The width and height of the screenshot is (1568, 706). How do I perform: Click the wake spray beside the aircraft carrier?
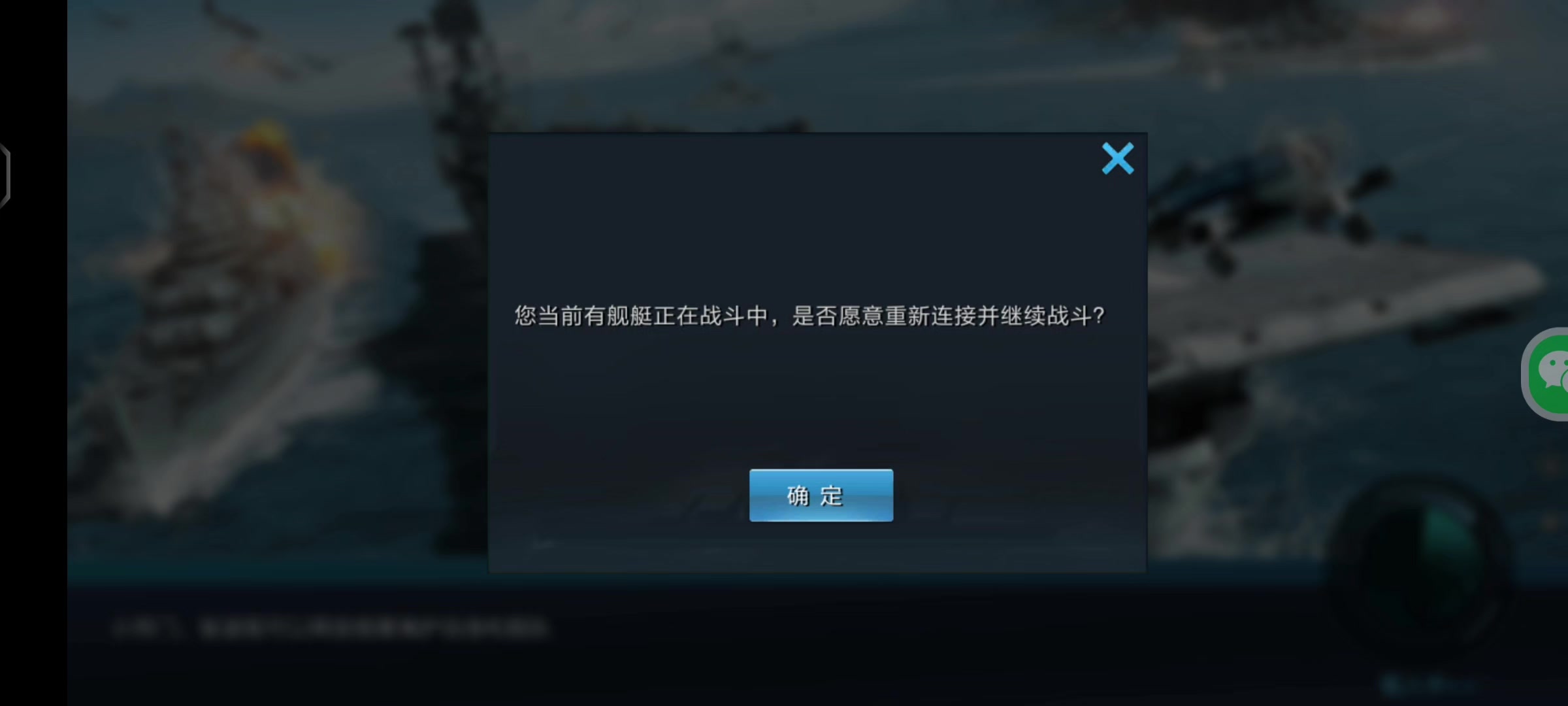pos(1241,471)
